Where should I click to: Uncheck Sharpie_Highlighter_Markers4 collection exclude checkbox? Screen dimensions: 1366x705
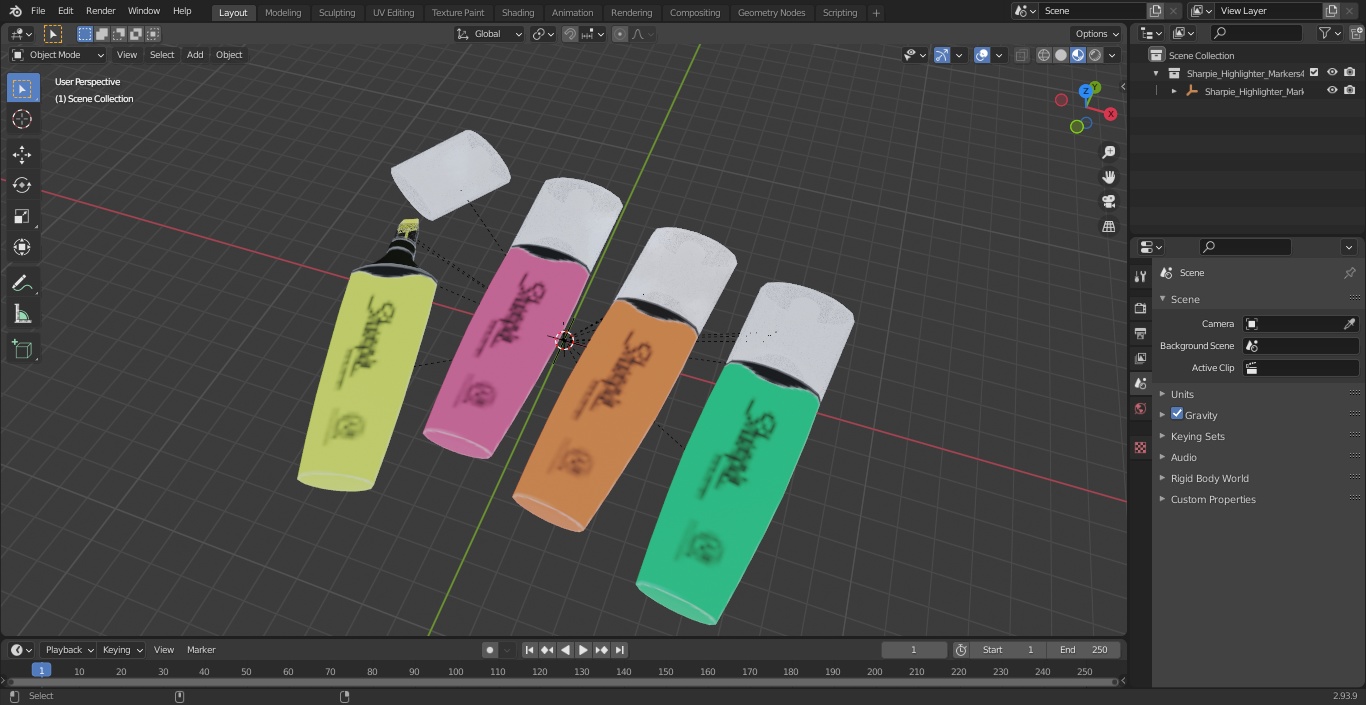(1314, 73)
